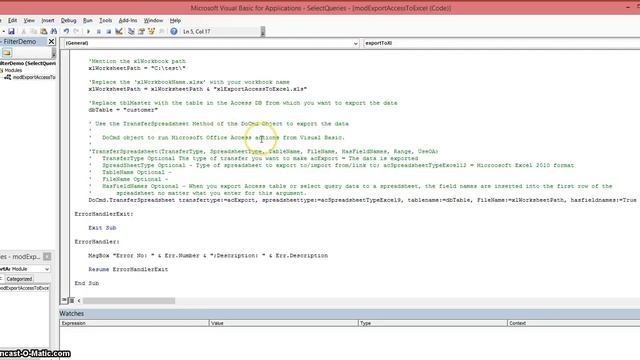Open toolbar options dropdown arrow at left
Screen dimensions: 640x360
click(3, 31)
